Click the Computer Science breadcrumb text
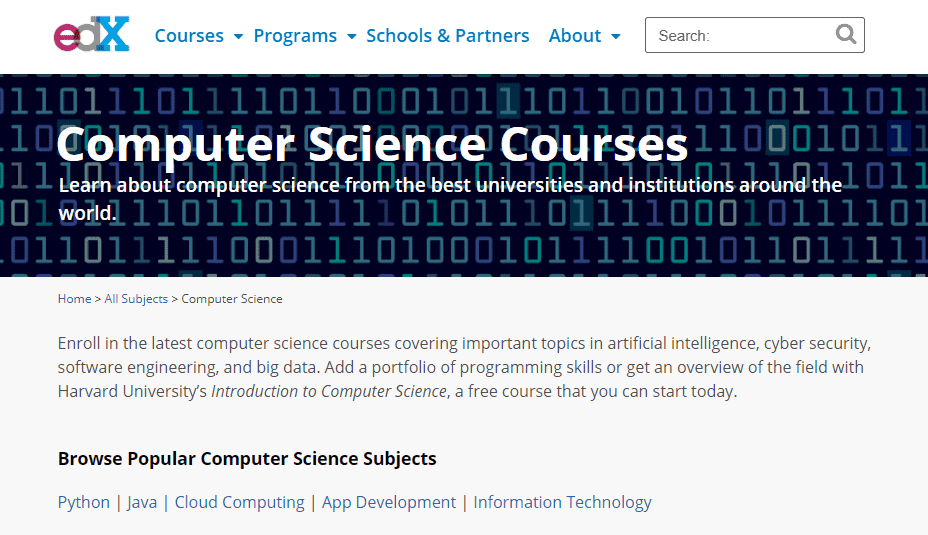Image resolution: width=928 pixels, height=535 pixels. click(x=232, y=299)
